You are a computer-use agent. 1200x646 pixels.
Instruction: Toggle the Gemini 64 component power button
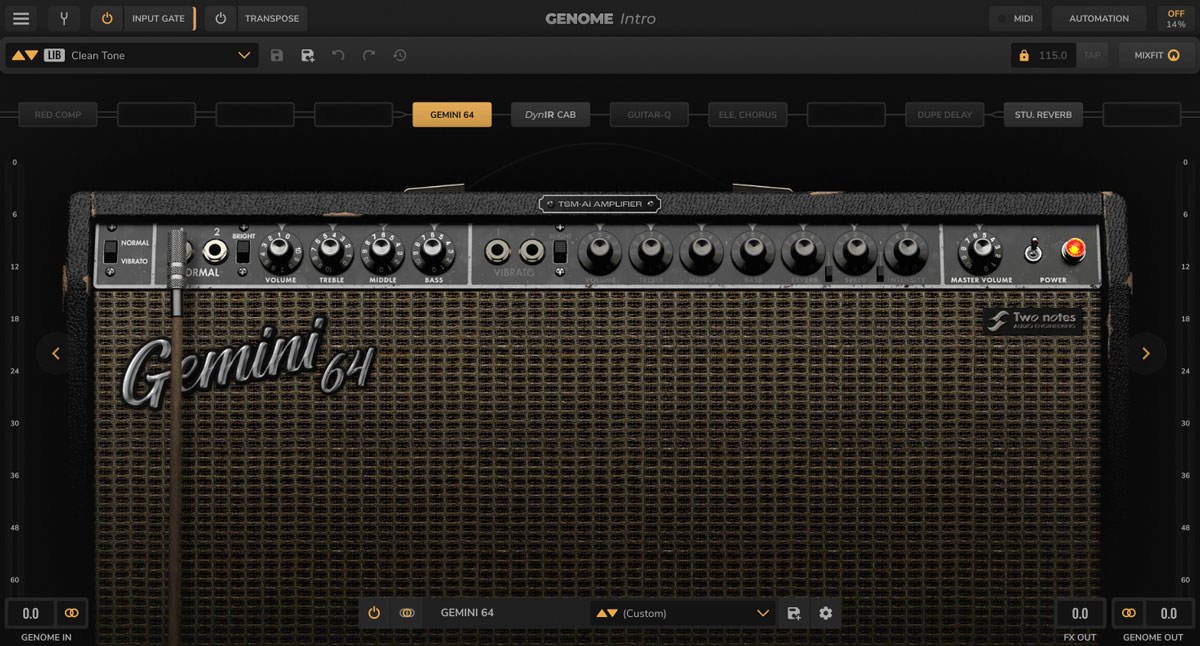point(374,613)
